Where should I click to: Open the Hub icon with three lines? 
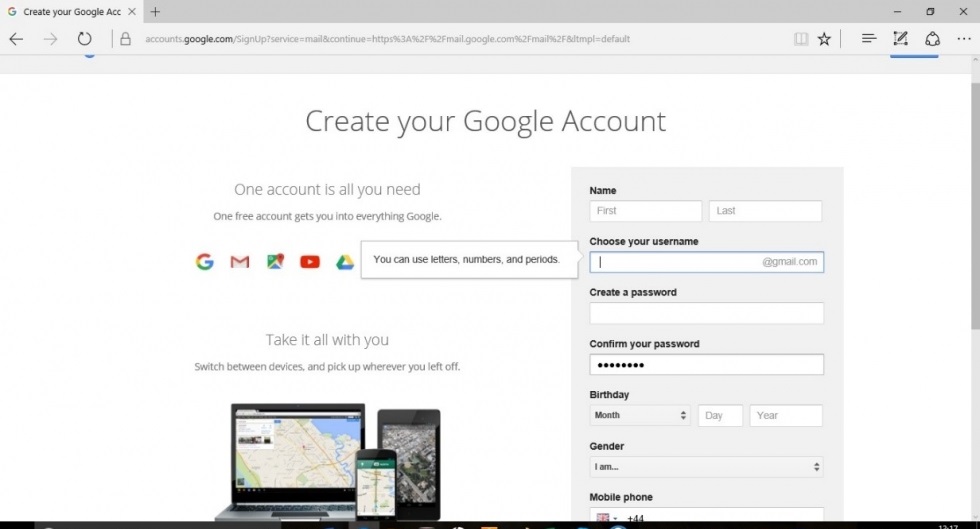point(869,39)
